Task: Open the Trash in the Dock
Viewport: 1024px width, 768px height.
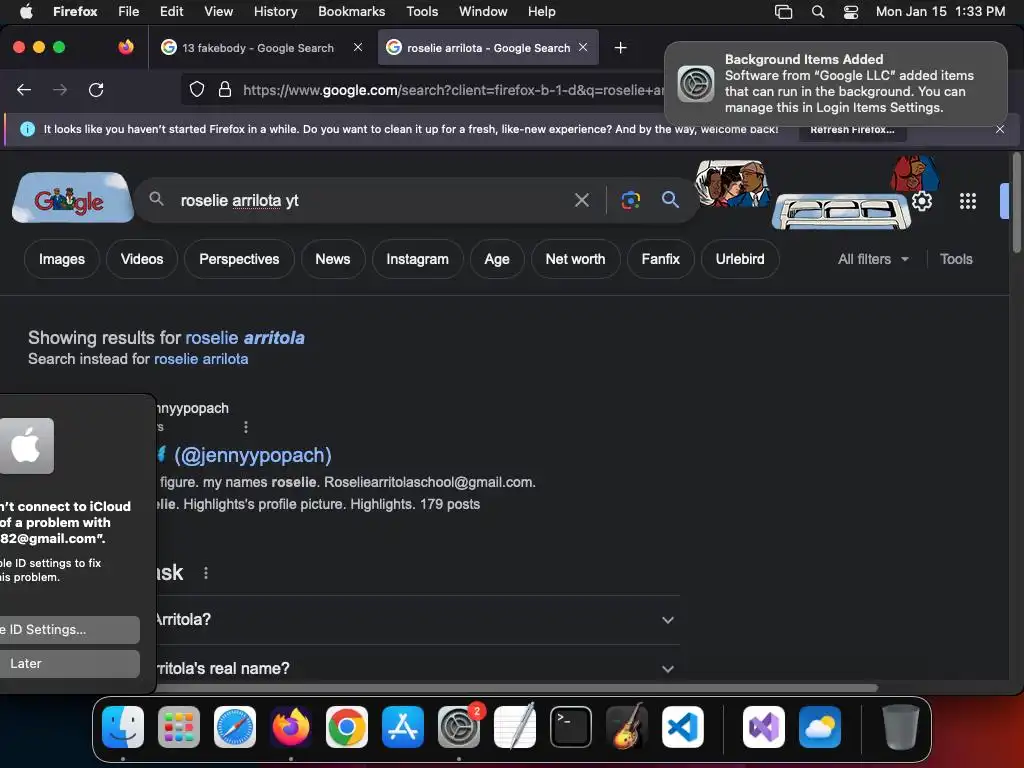Action: (x=901, y=727)
